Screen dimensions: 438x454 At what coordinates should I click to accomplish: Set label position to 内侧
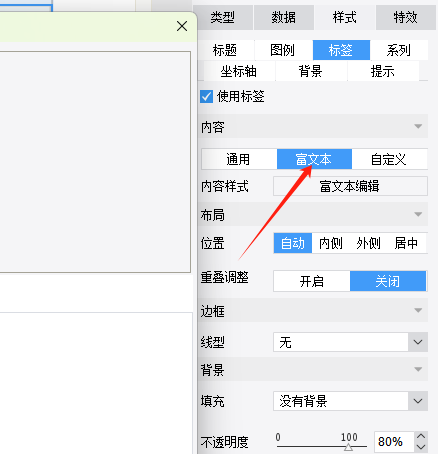tap(331, 243)
